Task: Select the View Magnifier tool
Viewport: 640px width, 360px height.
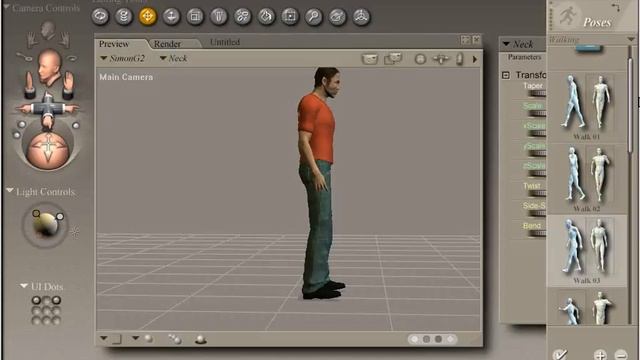Action: (313, 17)
